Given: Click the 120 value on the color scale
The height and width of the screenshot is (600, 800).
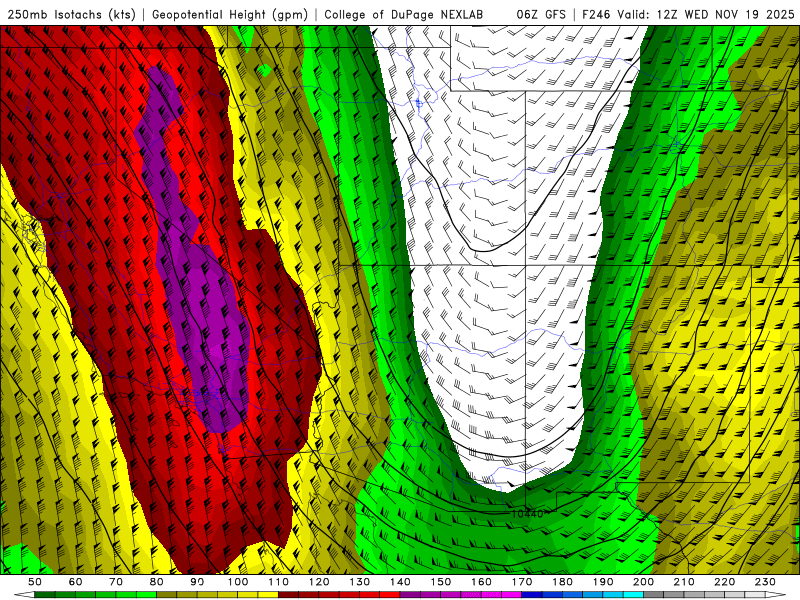Looking at the screenshot, I should [x=319, y=582].
